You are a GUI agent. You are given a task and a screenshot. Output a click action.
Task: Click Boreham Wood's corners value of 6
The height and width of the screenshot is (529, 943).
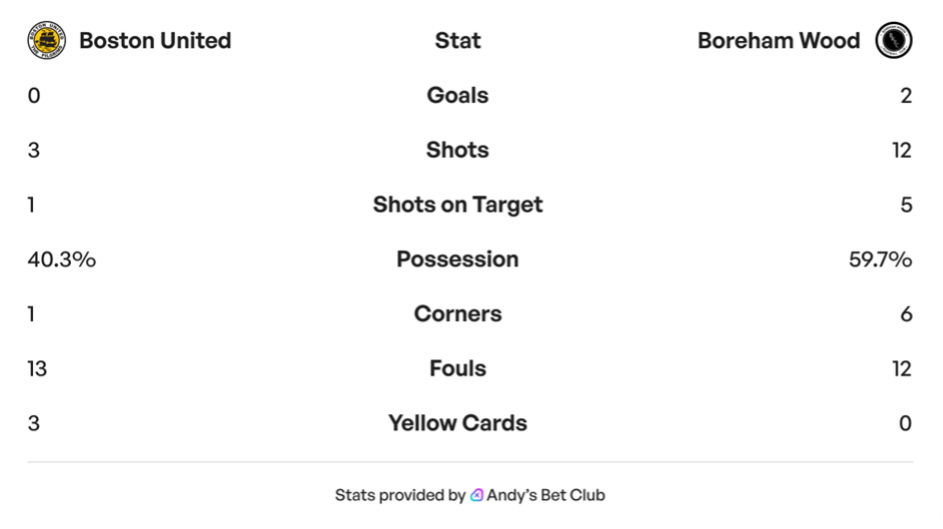(906, 314)
